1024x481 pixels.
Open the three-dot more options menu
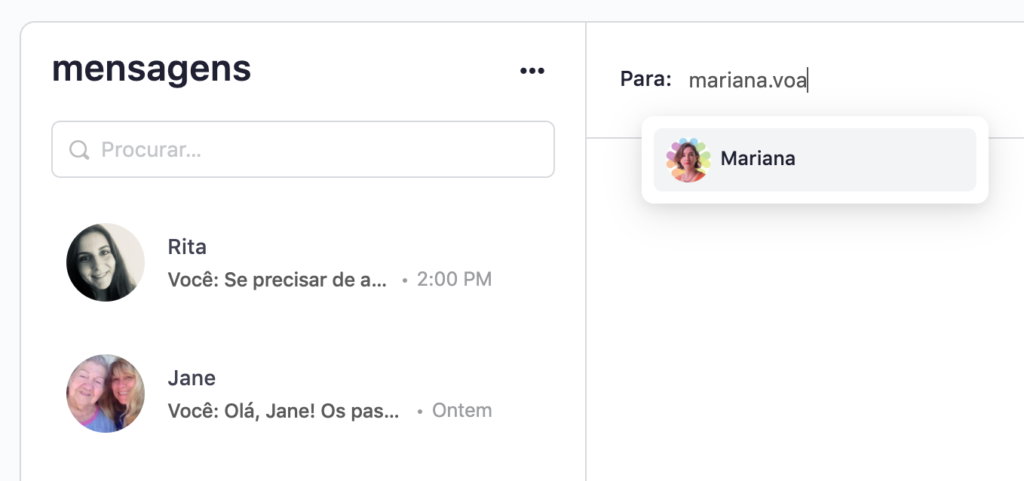point(532,71)
